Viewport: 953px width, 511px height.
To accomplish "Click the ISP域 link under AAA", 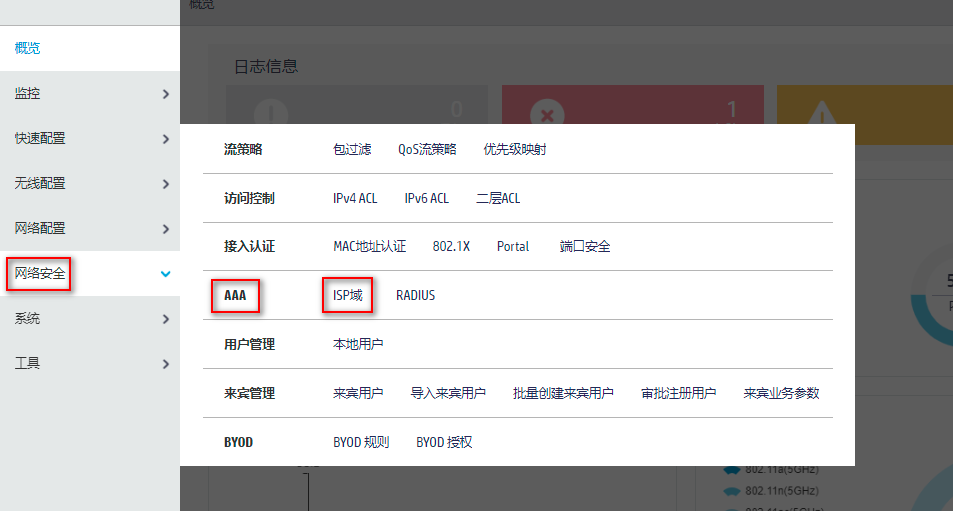I will [348, 295].
